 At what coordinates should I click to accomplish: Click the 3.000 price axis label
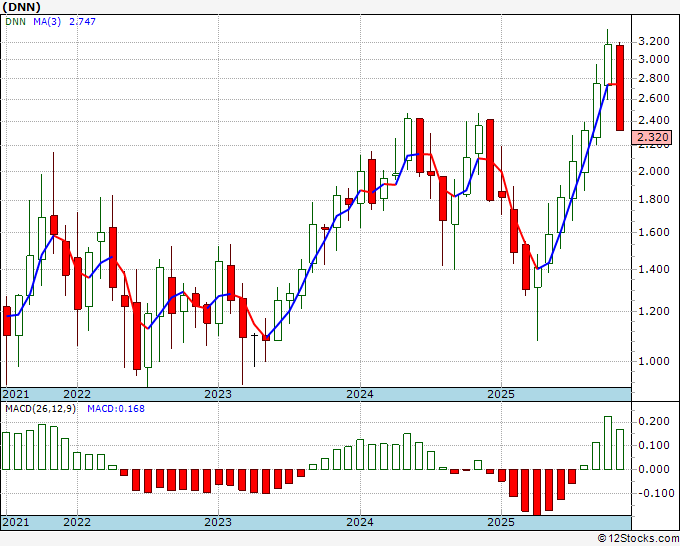tap(654, 59)
